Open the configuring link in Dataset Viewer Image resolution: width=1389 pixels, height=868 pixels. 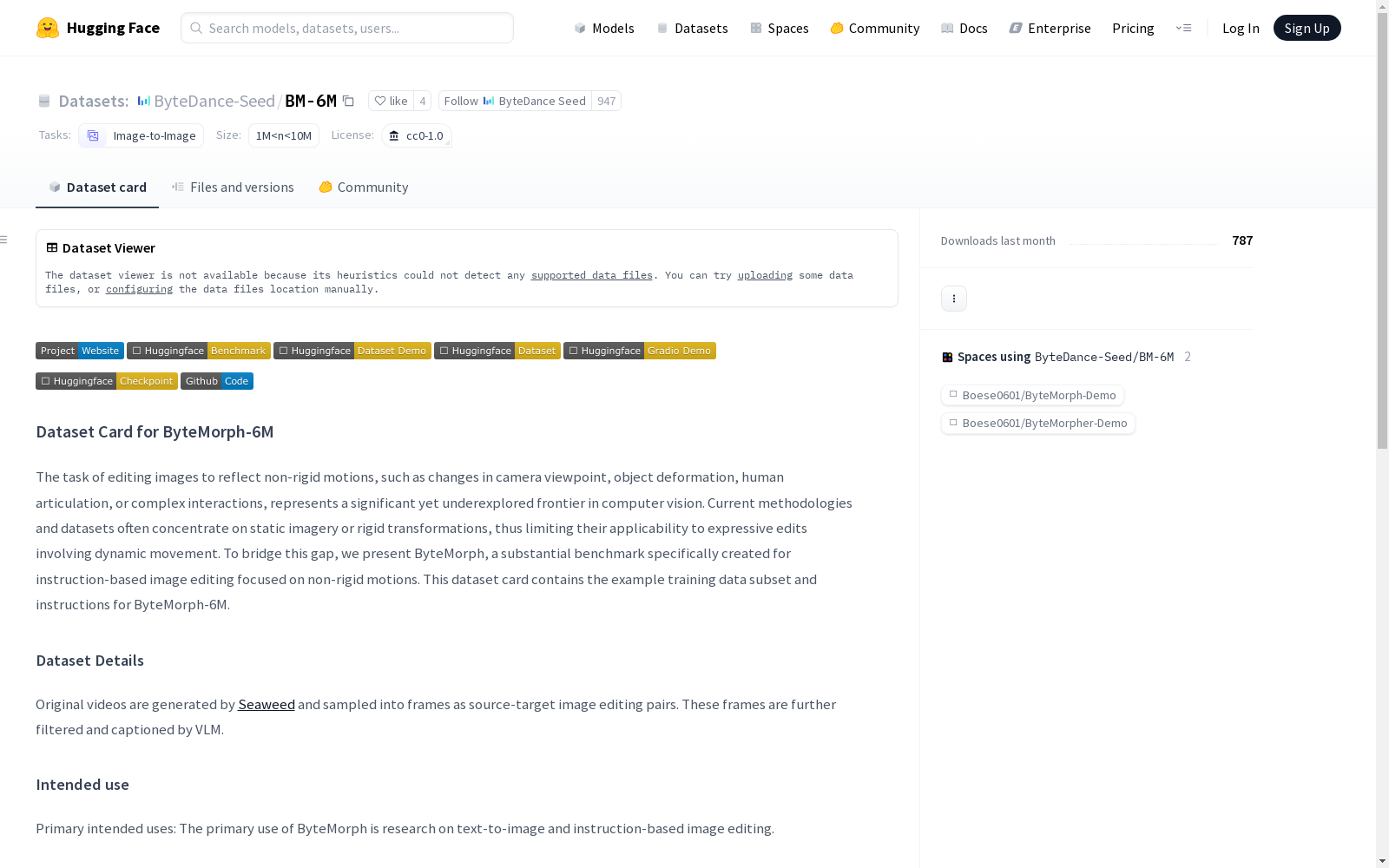(139, 289)
